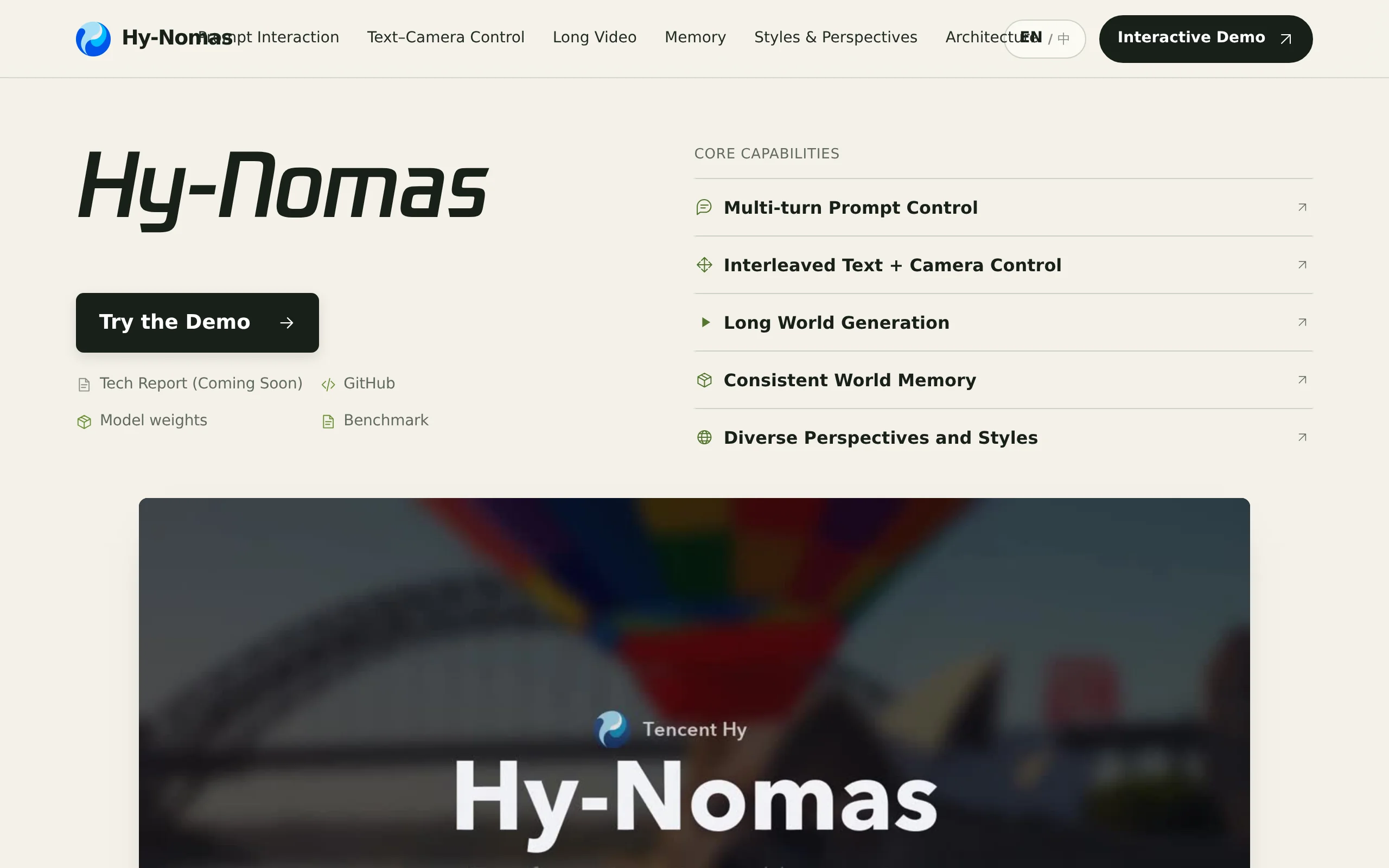Click the move-arrows icon for Interleaved Text + Camera
The height and width of the screenshot is (868, 1389).
tap(704, 265)
